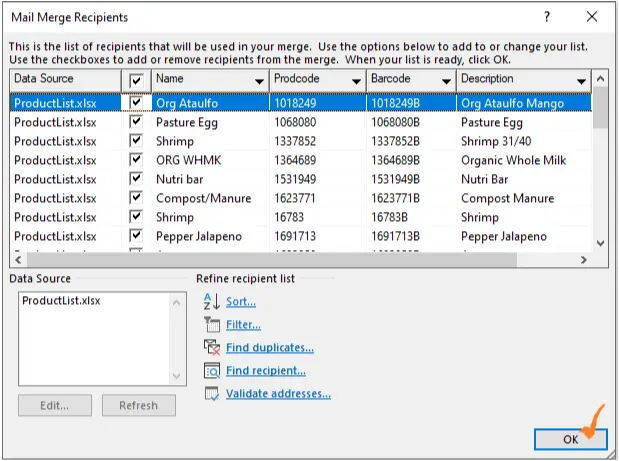
Task: Uncheck the Shrimp 16783 row checkbox
Action: (x=136, y=216)
